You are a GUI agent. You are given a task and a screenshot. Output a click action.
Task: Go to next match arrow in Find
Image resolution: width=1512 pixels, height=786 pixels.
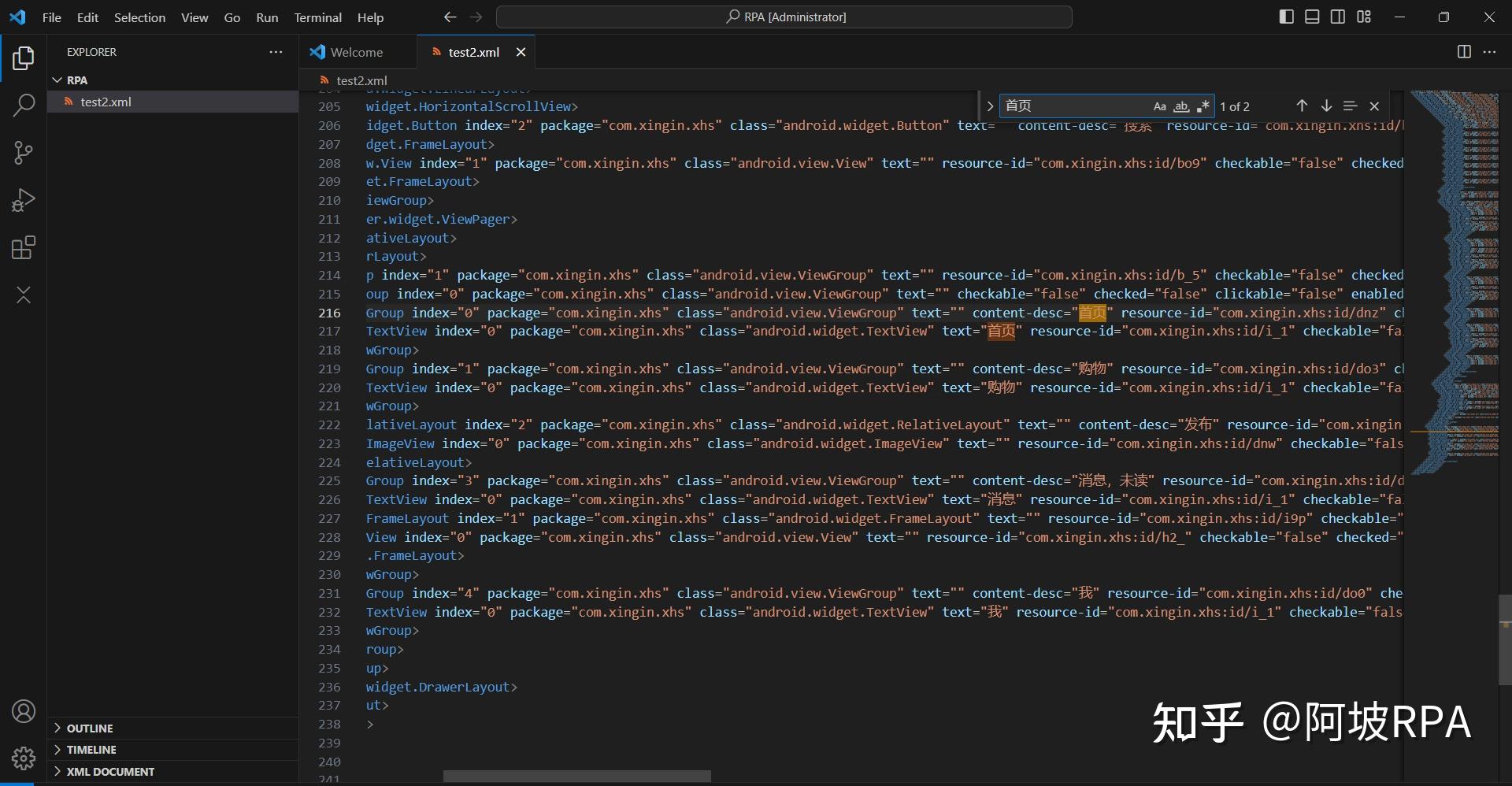click(x=1326, y=106)
